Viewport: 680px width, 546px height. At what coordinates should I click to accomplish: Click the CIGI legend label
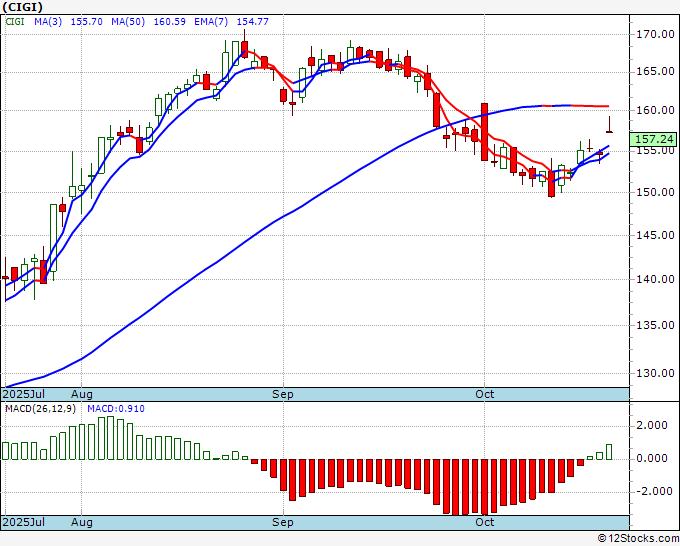15,21
